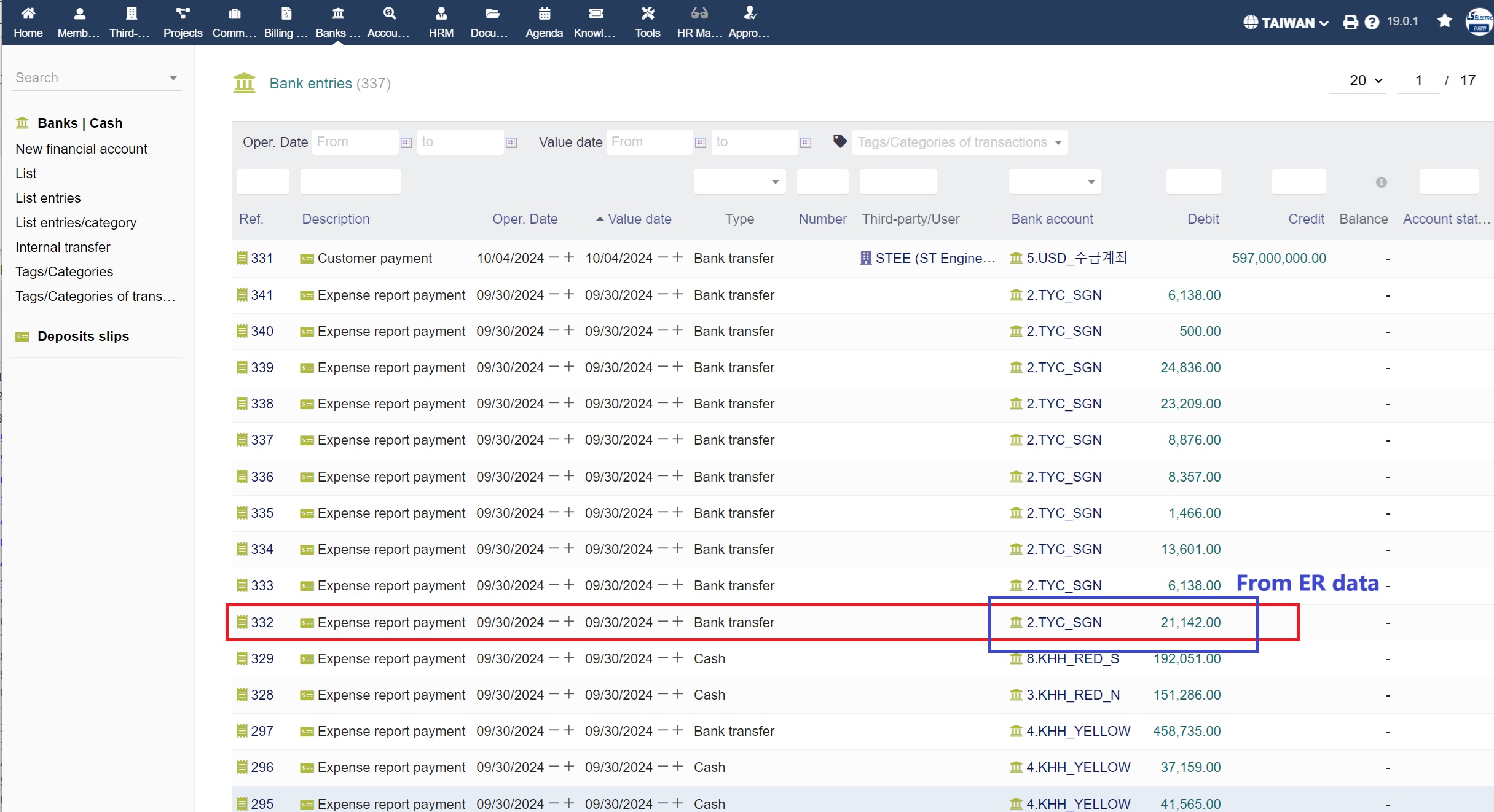
Task: Click the Home icon in top bar
Action: 28,14
